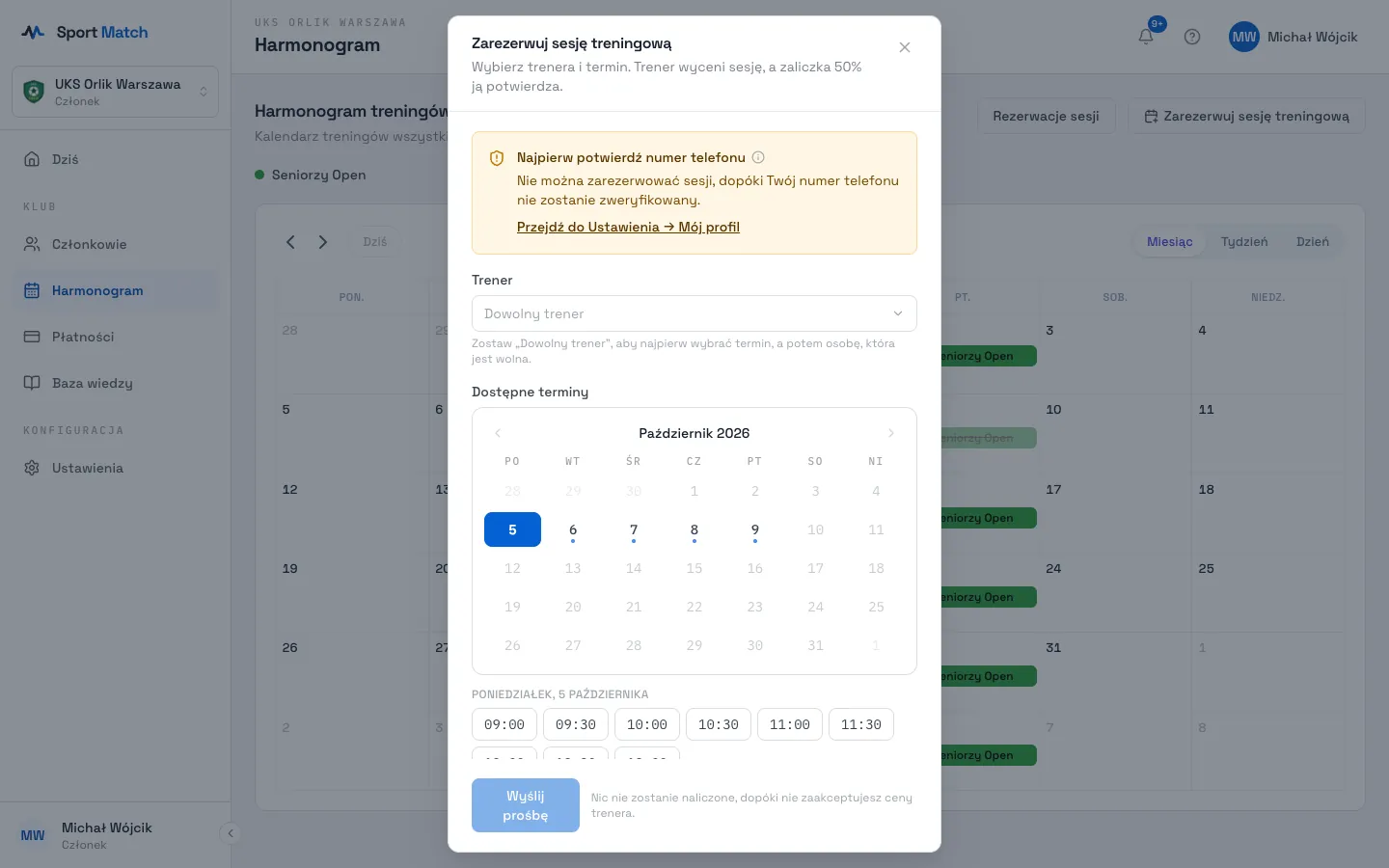This screenshot has width=1389, height=868.
Task: Open UKS Orlik Warszawa club switcher
Action: click(115, 92)
